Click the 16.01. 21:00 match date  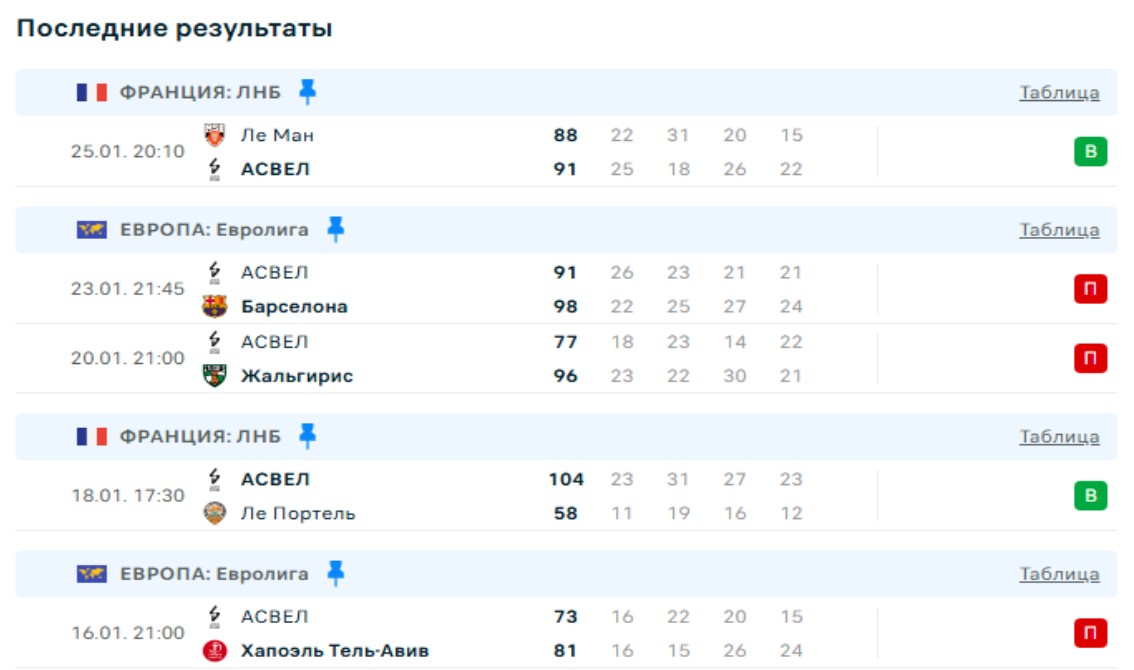pyautogui.click(x=128, y=633)
